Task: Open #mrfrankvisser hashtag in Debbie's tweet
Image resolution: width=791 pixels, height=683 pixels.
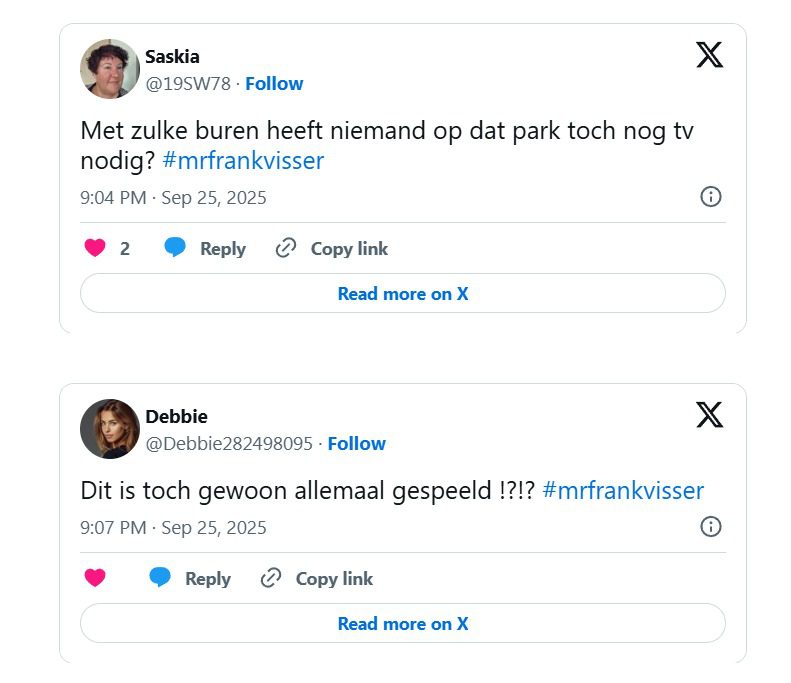Action: (623, 491)
